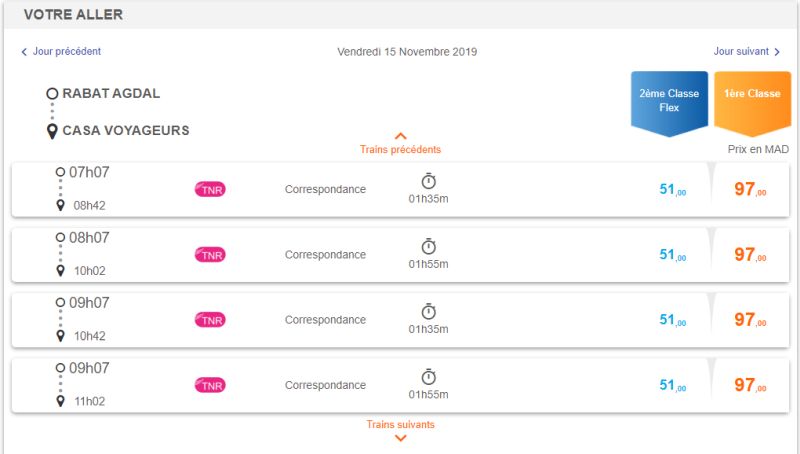This screenshot has height=454, width=800.
Task: Choose 97 MAD first class fare for 08h07
Action: tap(750, 255)
